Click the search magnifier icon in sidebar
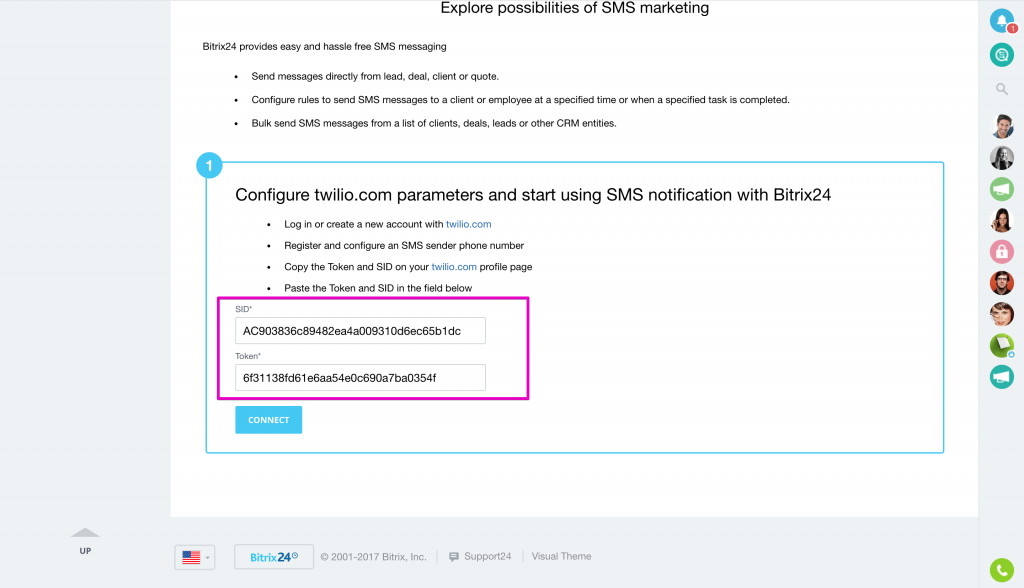1024x588 pixels. point(1002,89)
